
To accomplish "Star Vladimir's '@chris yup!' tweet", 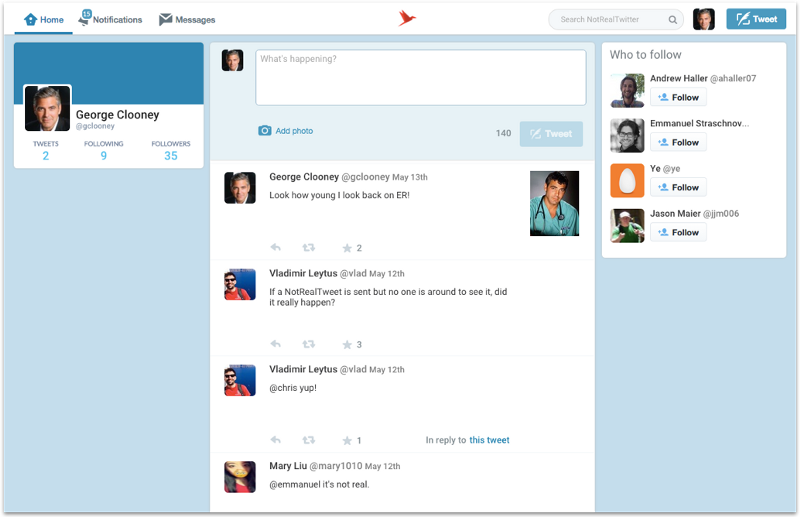I will [347, 440].
